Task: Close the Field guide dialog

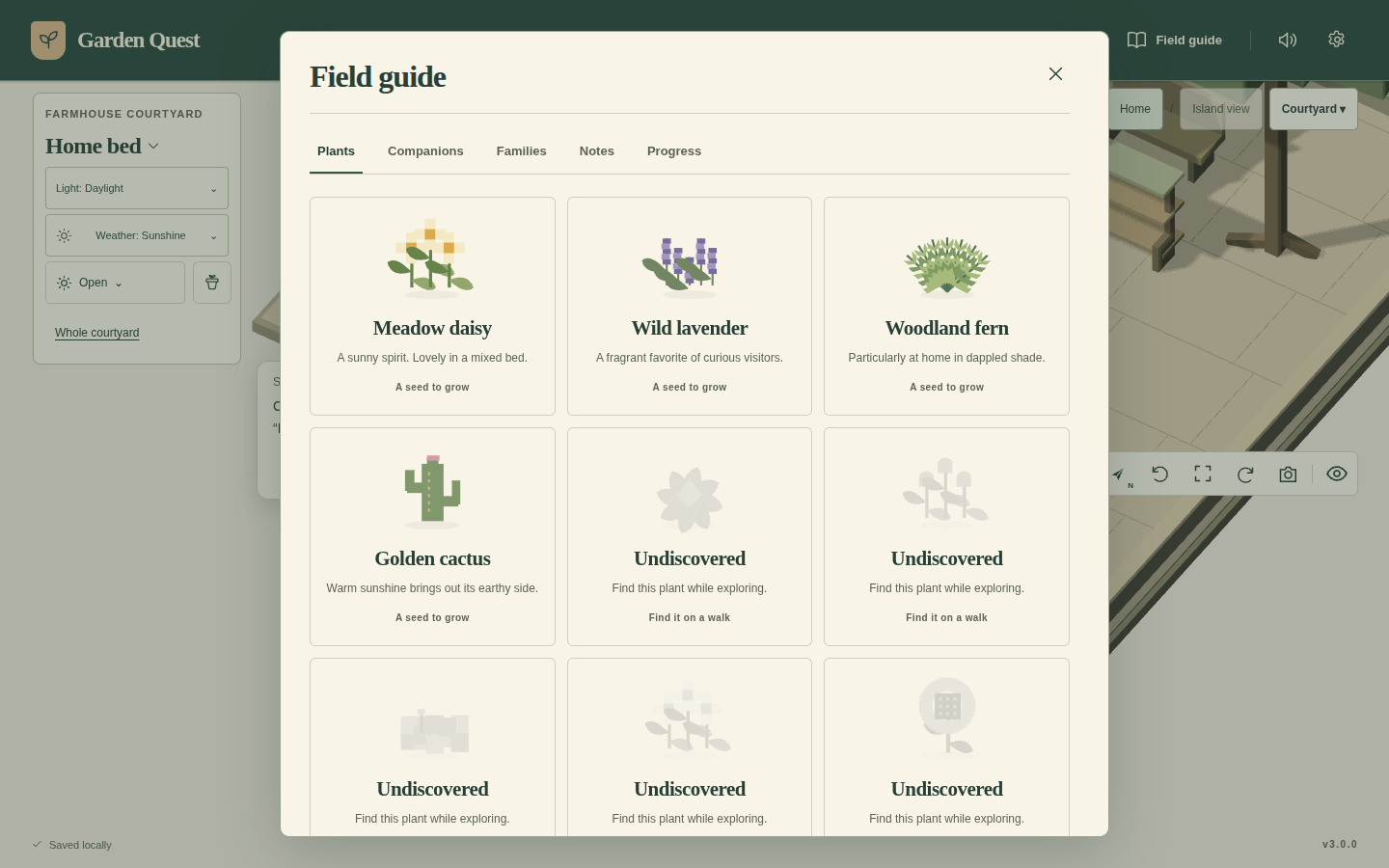Action: (x=1055, y=74)
